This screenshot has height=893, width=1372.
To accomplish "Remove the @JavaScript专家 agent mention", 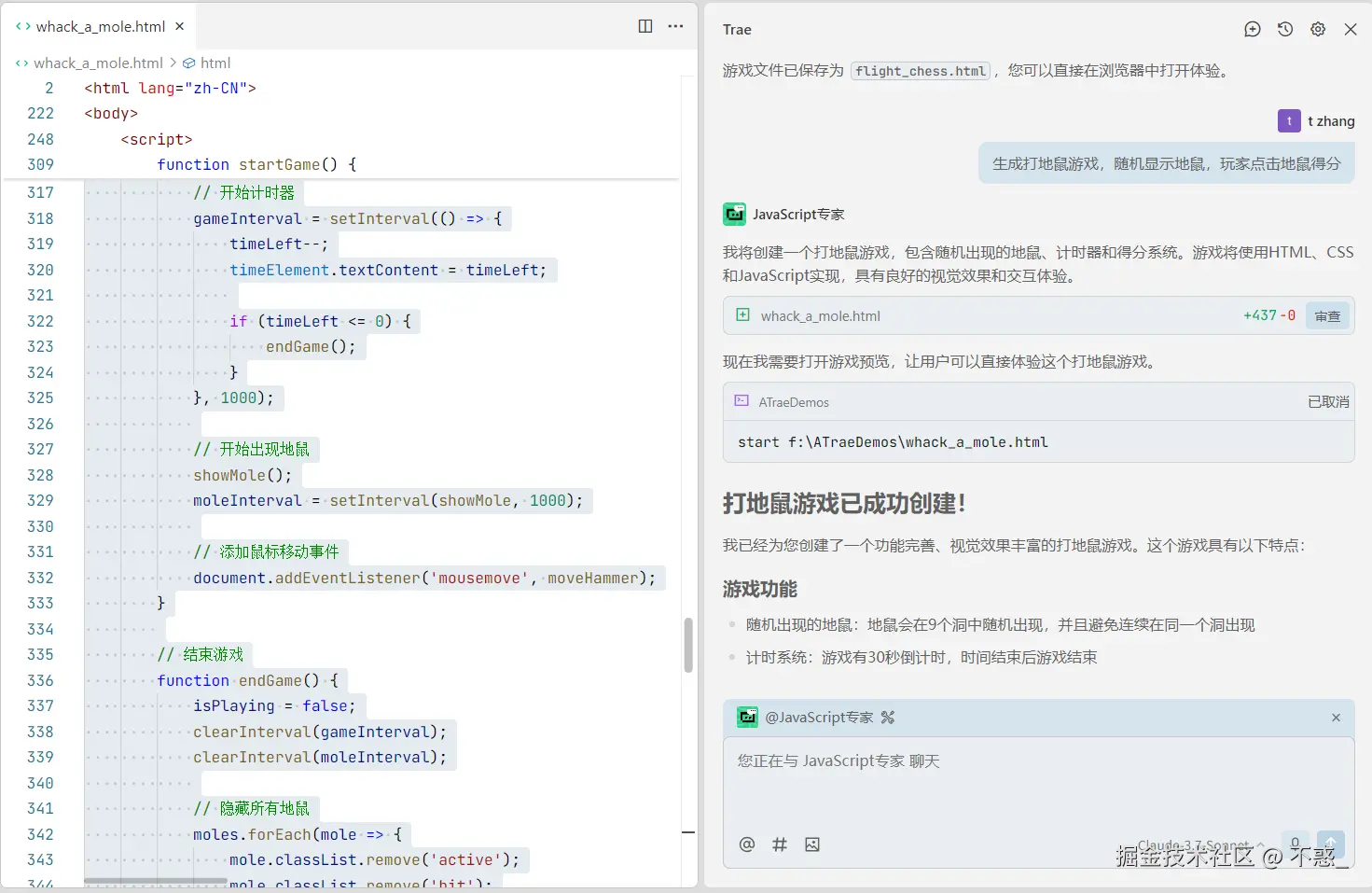I will pos(1336,718).
